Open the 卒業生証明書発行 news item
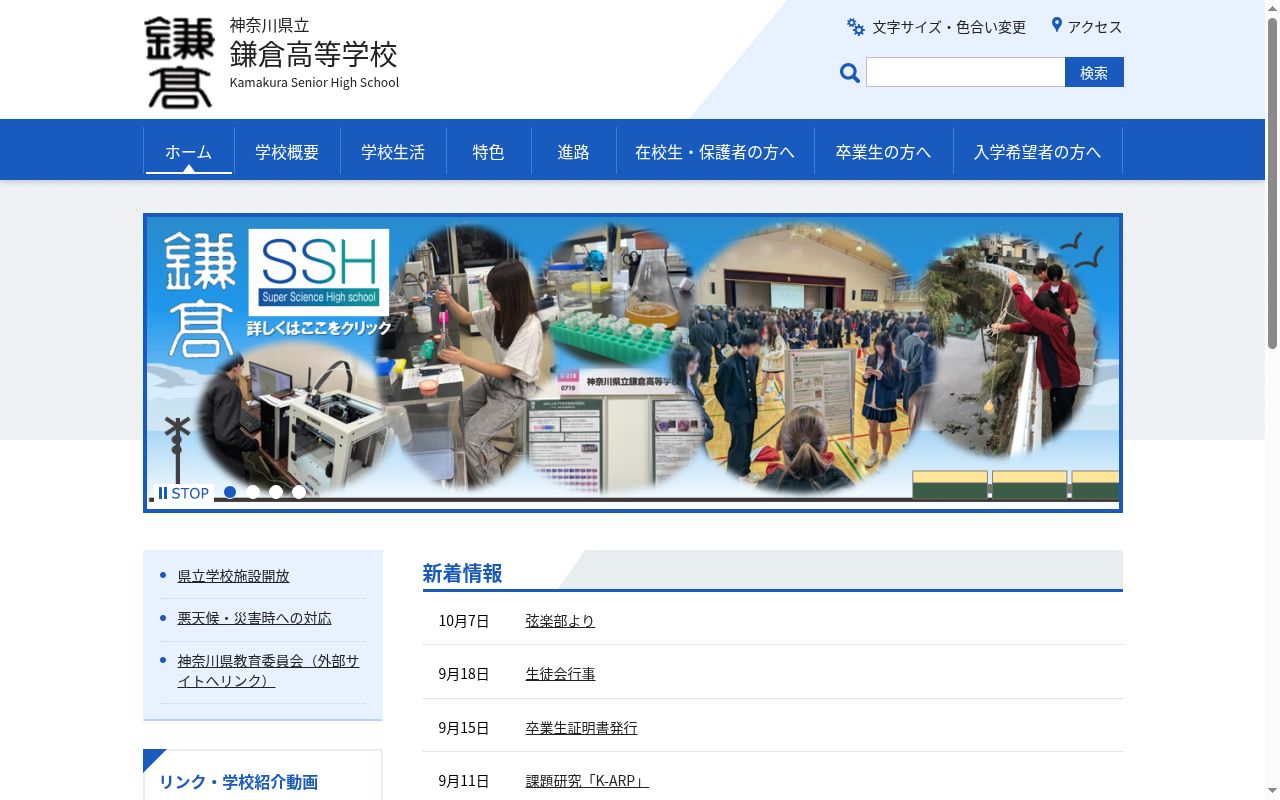Image resolution: width=1280 pixels, height=800 pixels. pyautogui.click(x=581, y=728)
